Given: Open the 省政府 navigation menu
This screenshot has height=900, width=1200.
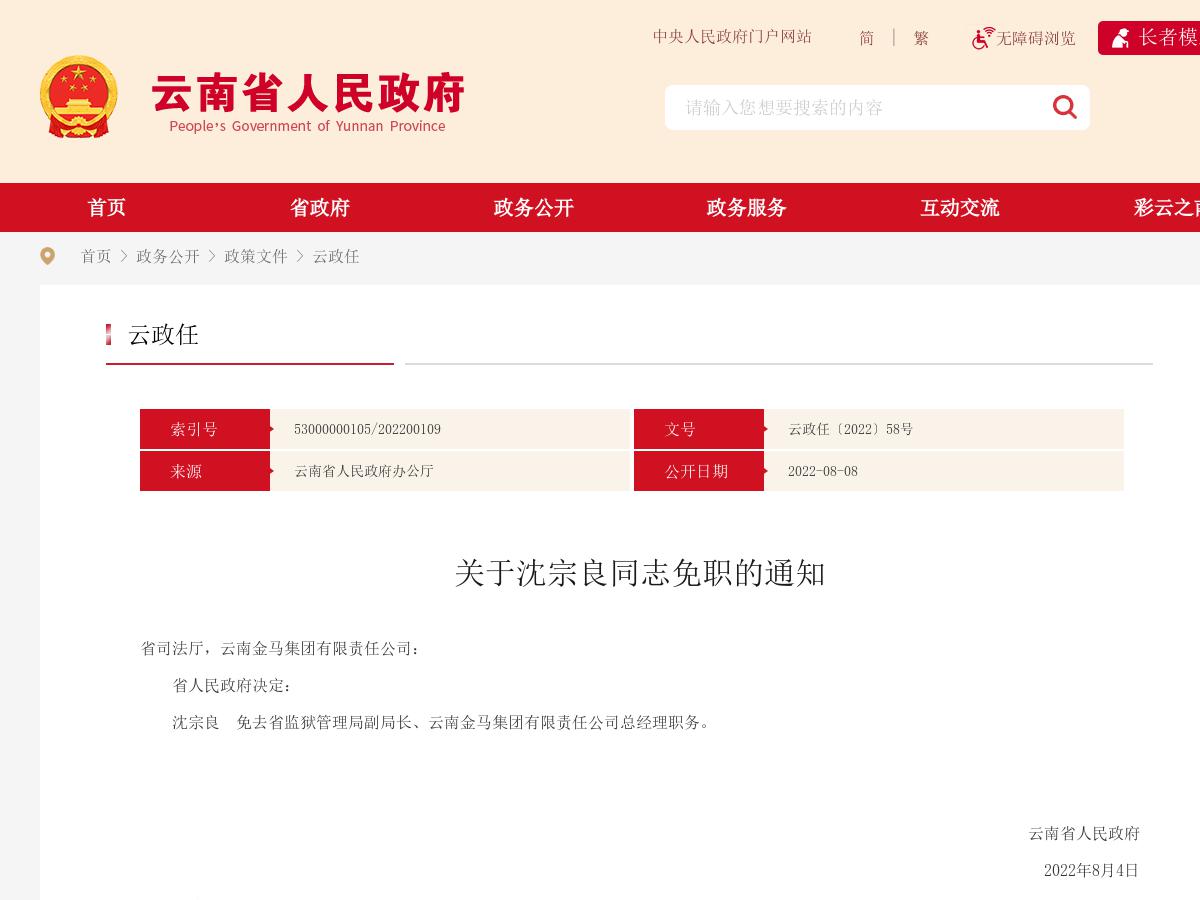Looking at the screenshot, I should tap(320, 207).
